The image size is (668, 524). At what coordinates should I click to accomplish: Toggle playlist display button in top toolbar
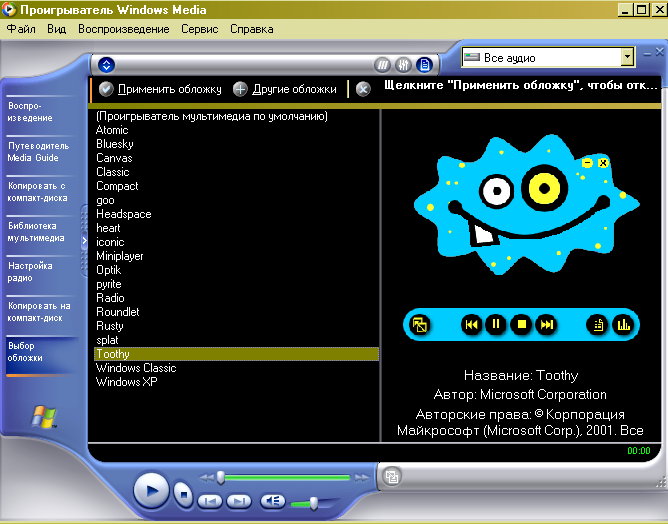pyautogui.click(x=424, y=65)
